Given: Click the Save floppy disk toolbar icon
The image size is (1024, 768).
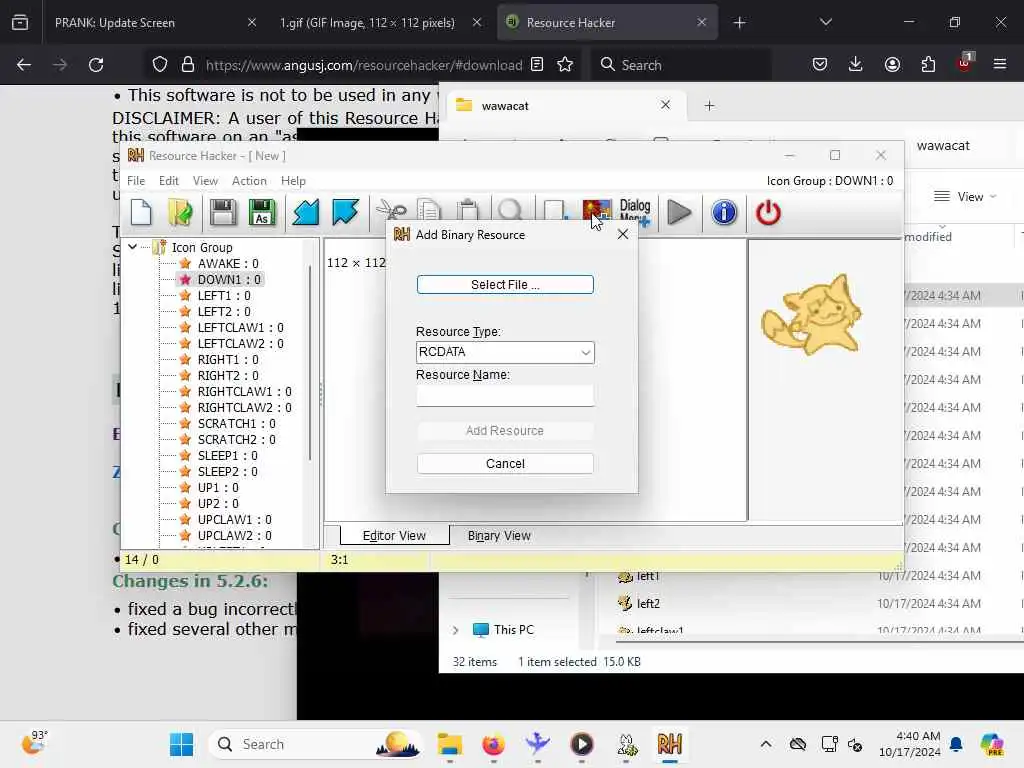Looking at the screenshot, I should coord(222,212).
